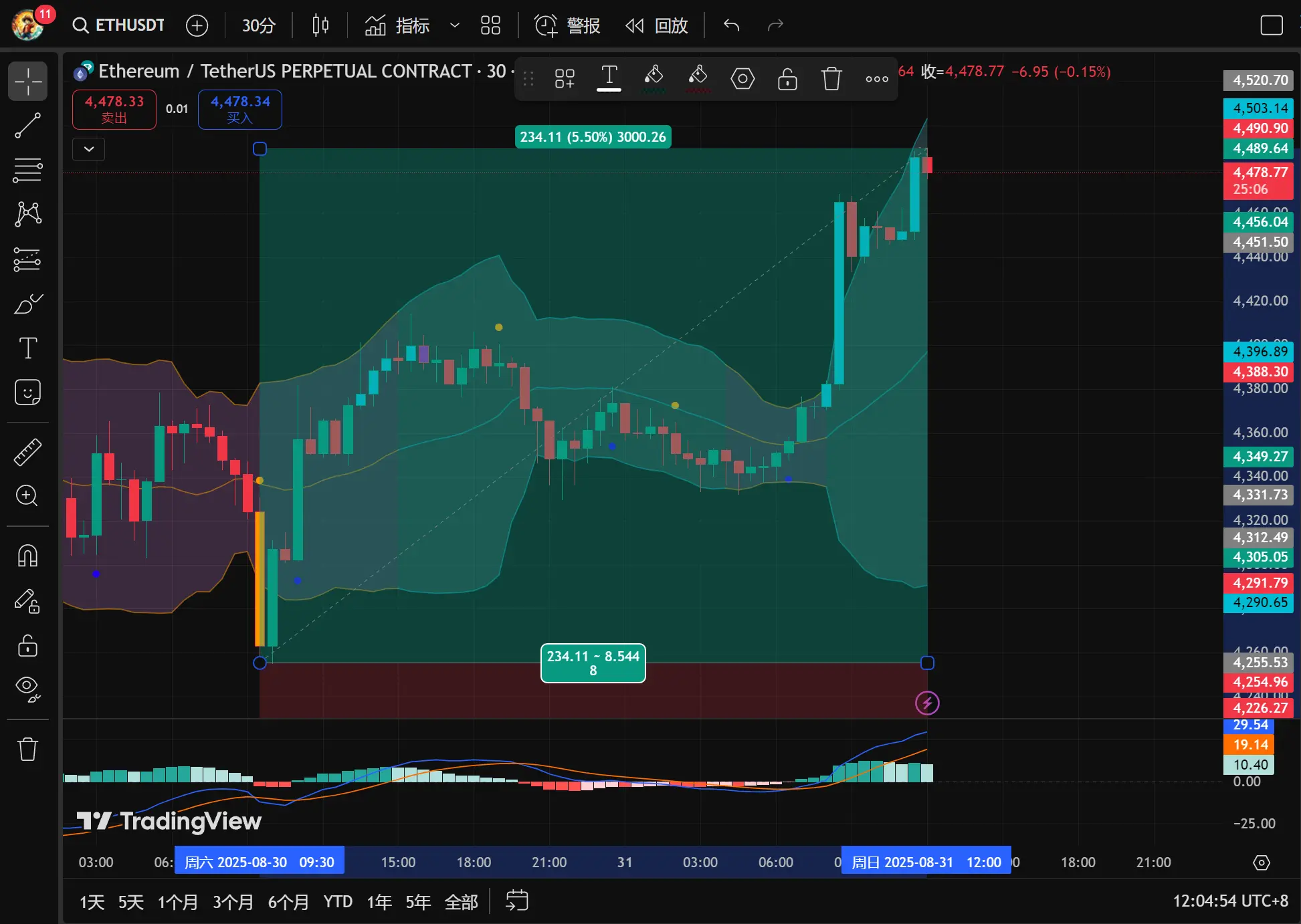Lock the selected drawing in floating toolbar
The width and height of the screenshot is (1301, 924).
(787, 79)
